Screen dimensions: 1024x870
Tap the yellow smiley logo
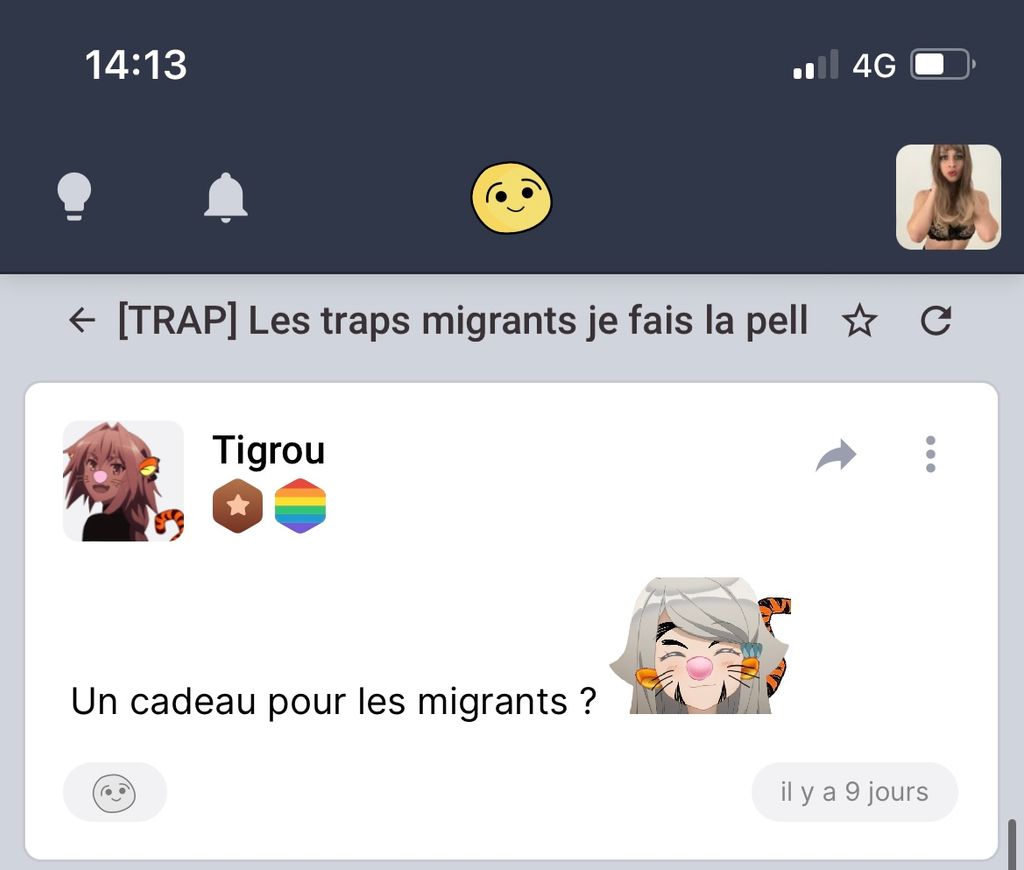click(x=511, y=198)
